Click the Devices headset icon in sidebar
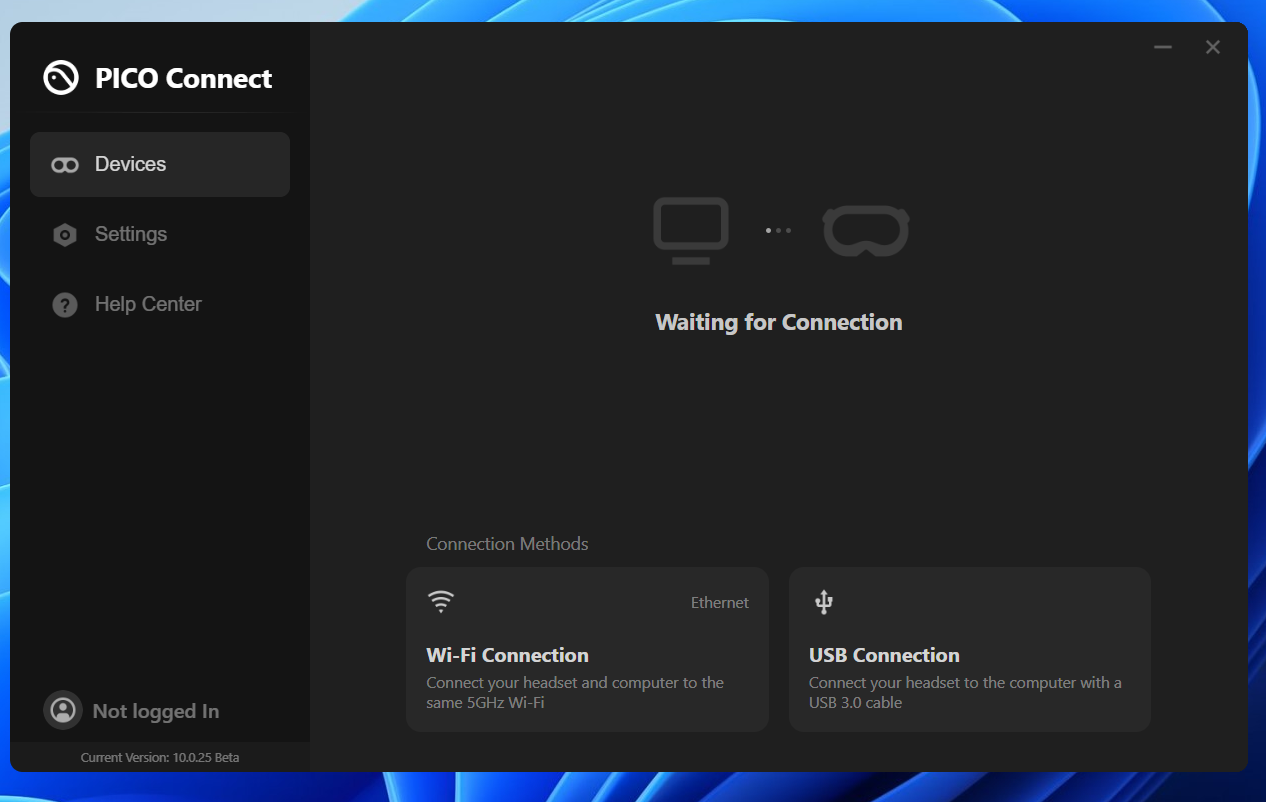Viewport: 1266px width, 802px height. pyautogui.click(x=65, y=165)
